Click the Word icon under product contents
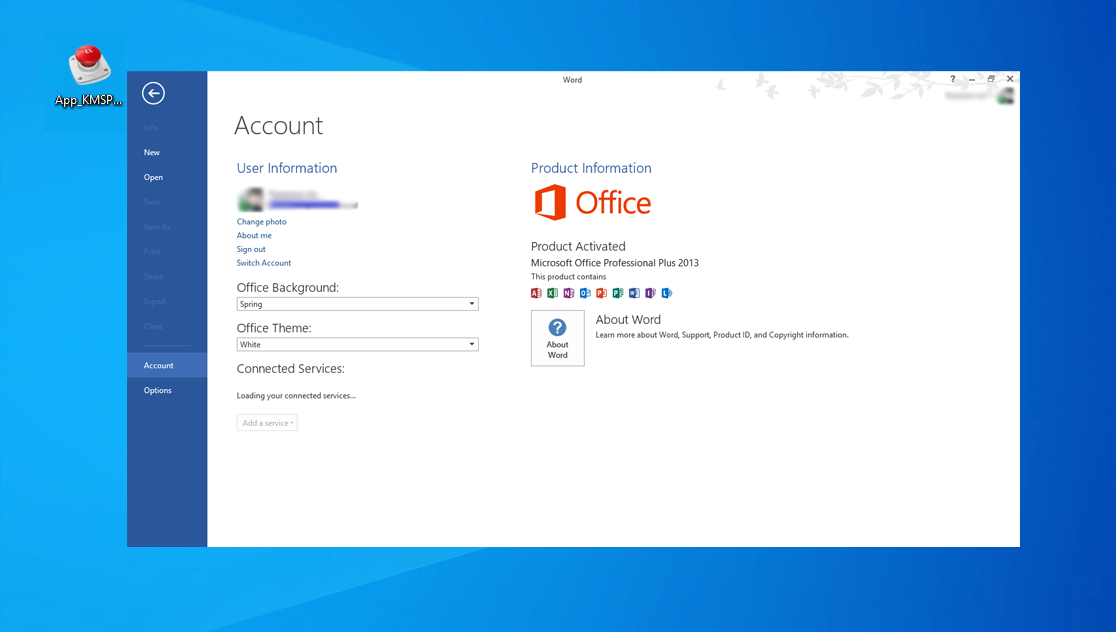The height and width of the screenshot is (632, 1116). [634, 293]
